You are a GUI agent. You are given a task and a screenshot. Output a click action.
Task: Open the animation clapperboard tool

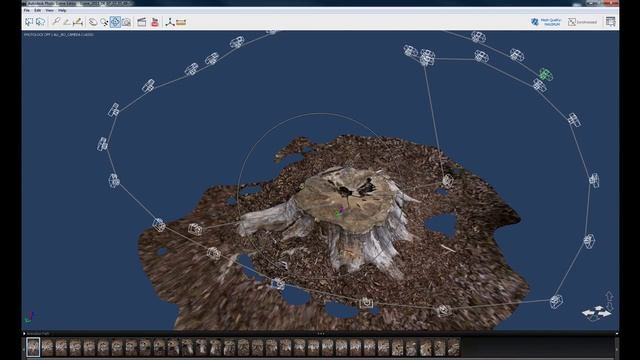click(x=142, y=22)
